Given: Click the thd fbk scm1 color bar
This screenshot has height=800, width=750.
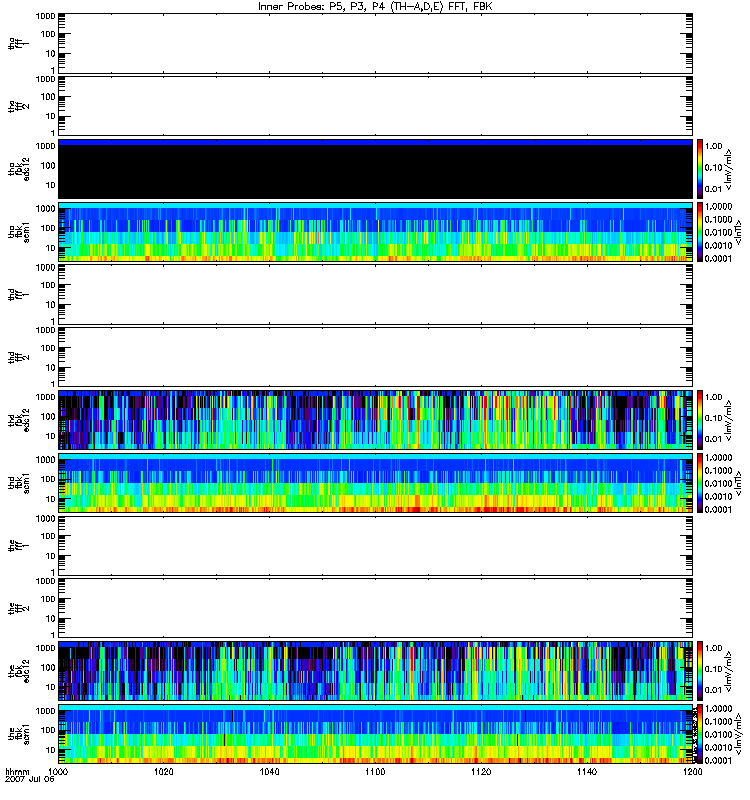Looking at the screenshot, I should point(700,483).
